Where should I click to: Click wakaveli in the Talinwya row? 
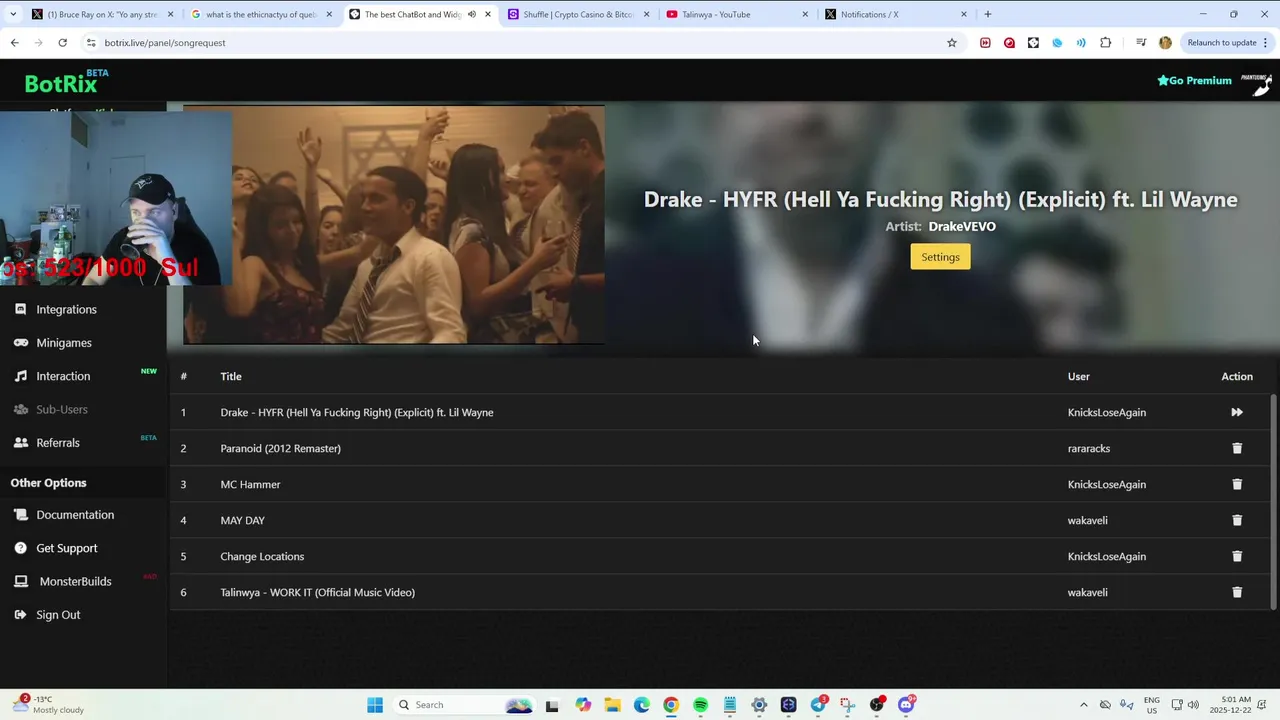pyautogui.click(x=1087, y=592)
